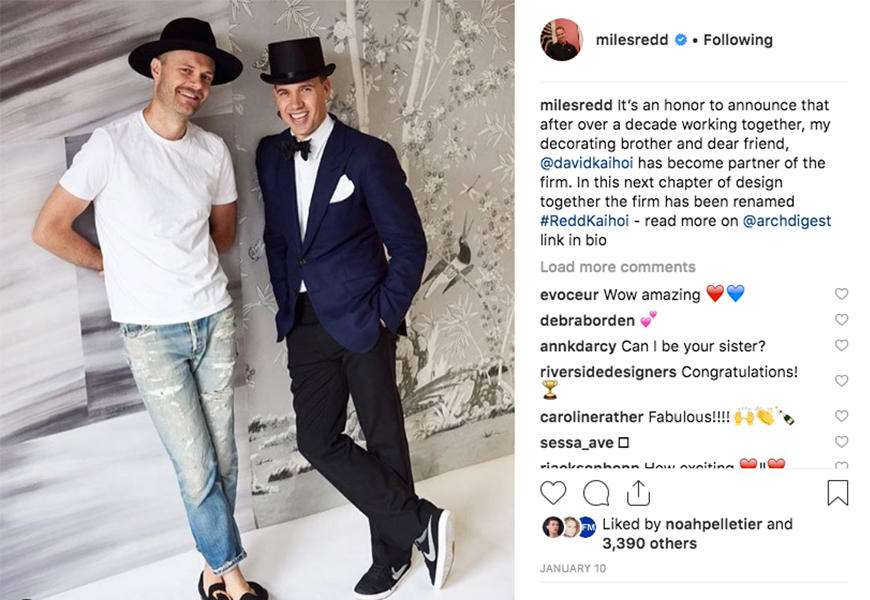Open the @davidkaihoi mention link
The width and height of the screenshot is (870, 600).
click(x=586, y=163)
